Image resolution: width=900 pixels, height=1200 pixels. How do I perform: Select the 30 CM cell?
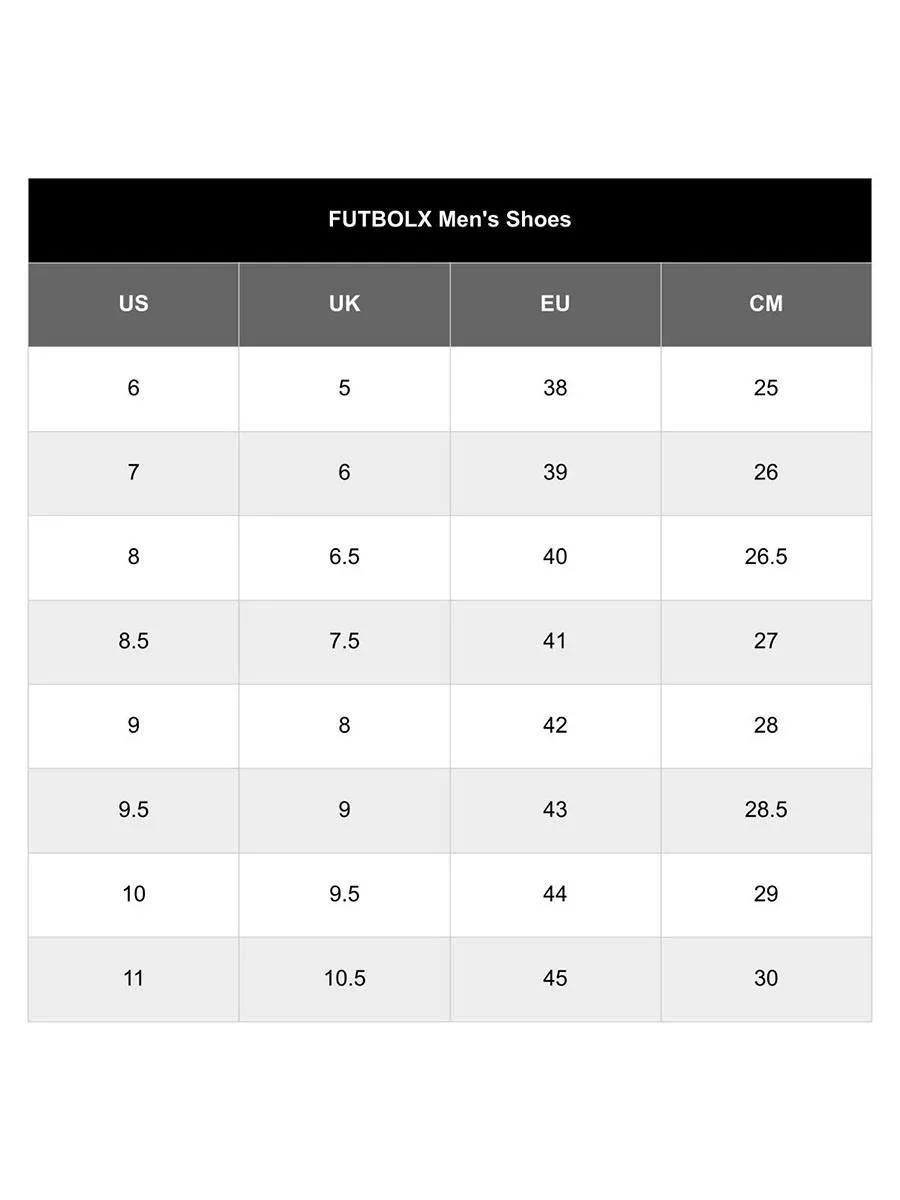[766, 978]
